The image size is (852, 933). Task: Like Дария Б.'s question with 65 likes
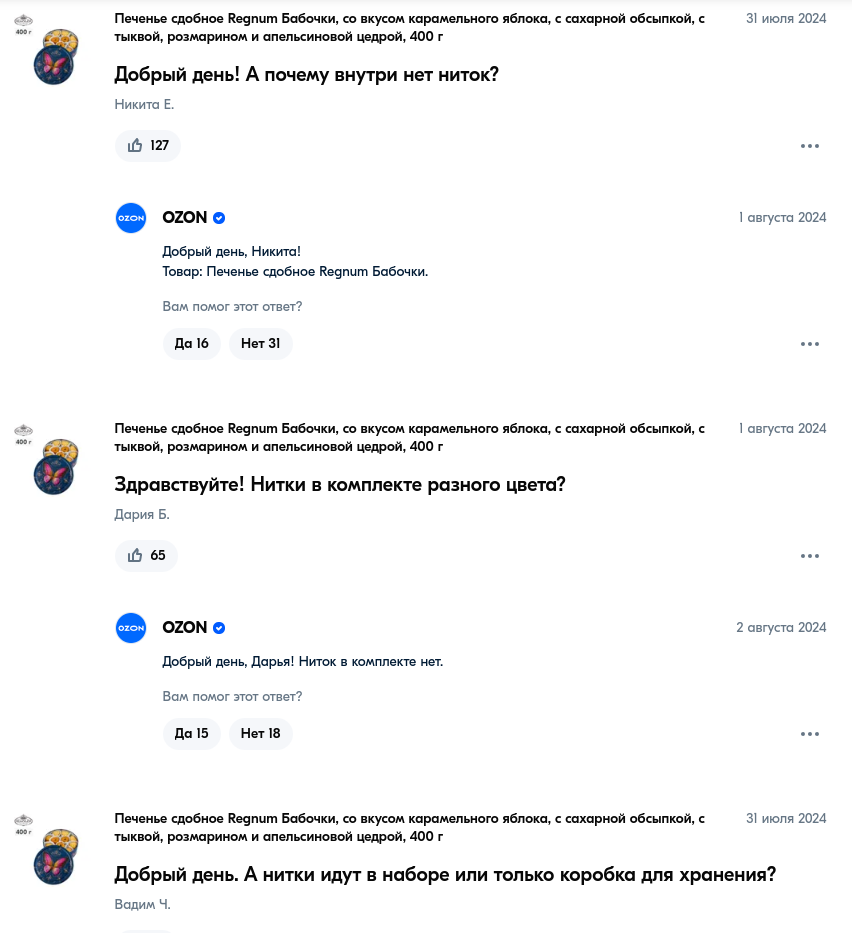pos(146,556)
